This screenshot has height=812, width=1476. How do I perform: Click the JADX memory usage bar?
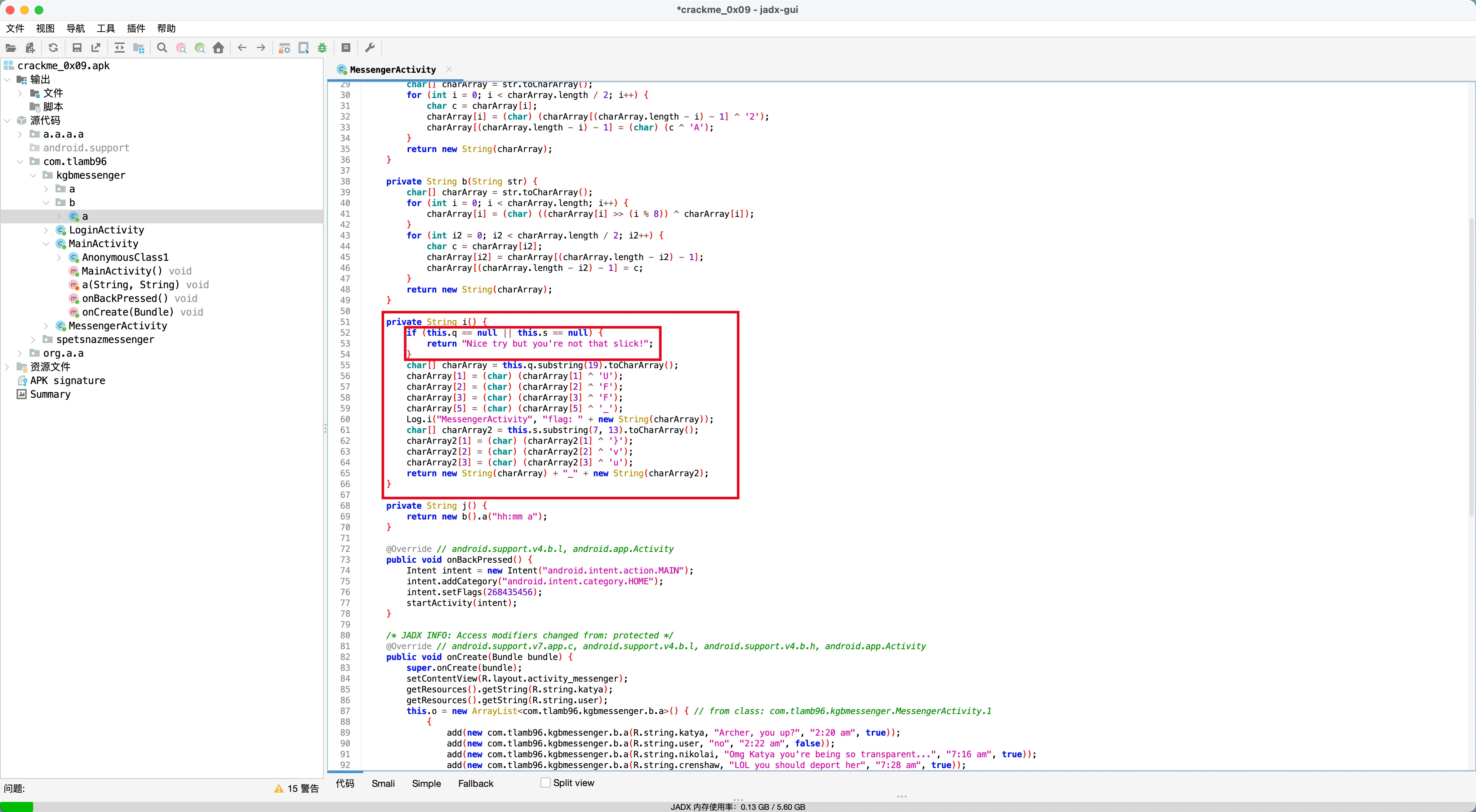[737, 807]
